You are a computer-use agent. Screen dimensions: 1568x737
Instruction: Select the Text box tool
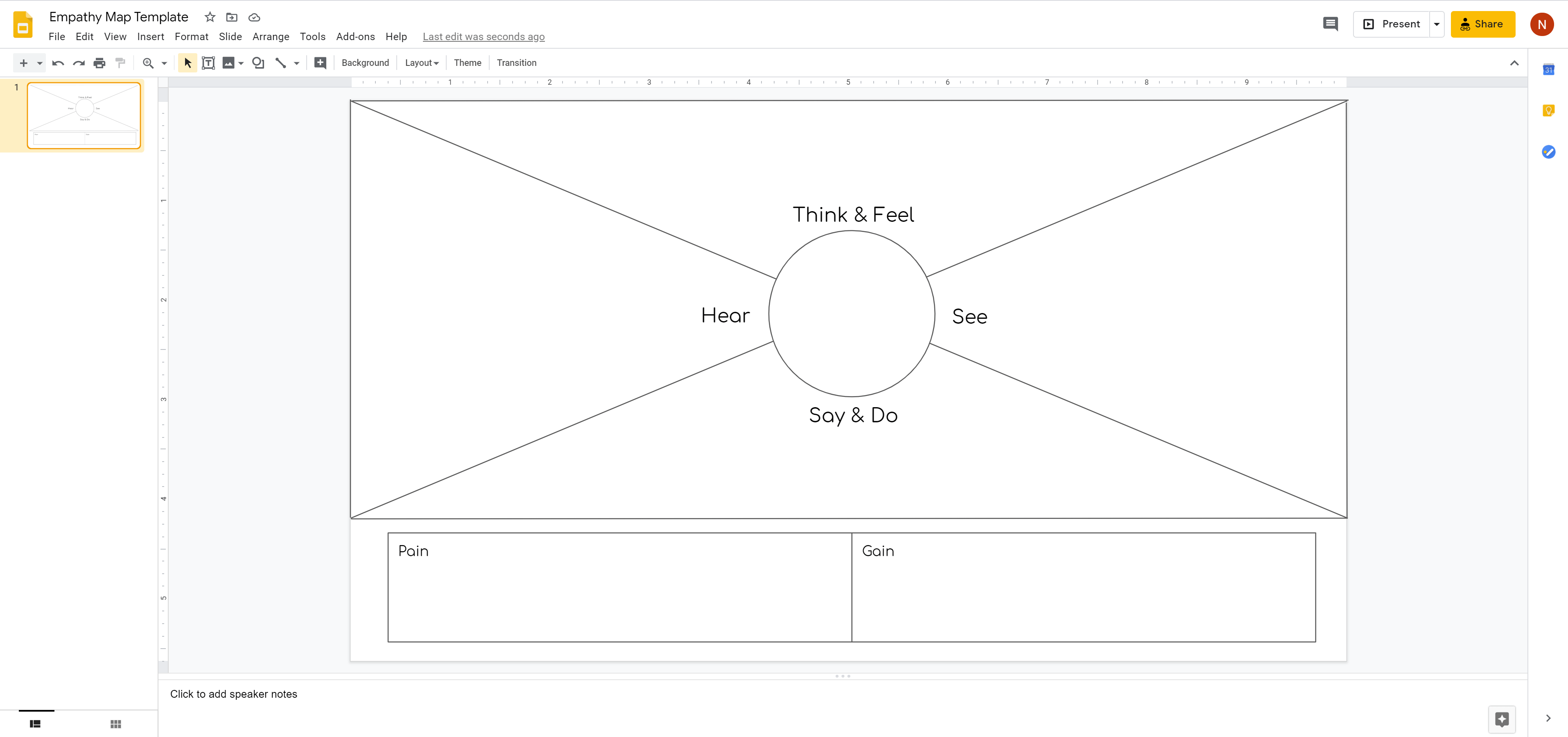pos(208,63)
